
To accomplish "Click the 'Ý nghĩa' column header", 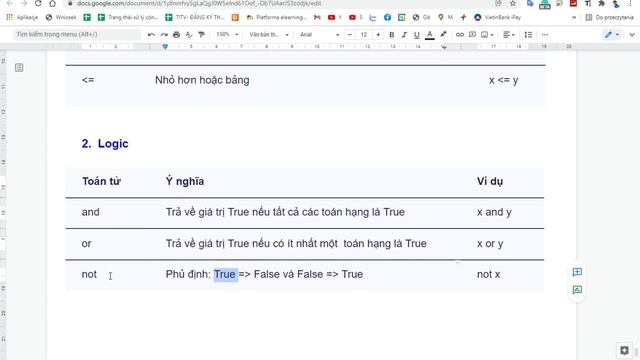I will pos(184,181).
